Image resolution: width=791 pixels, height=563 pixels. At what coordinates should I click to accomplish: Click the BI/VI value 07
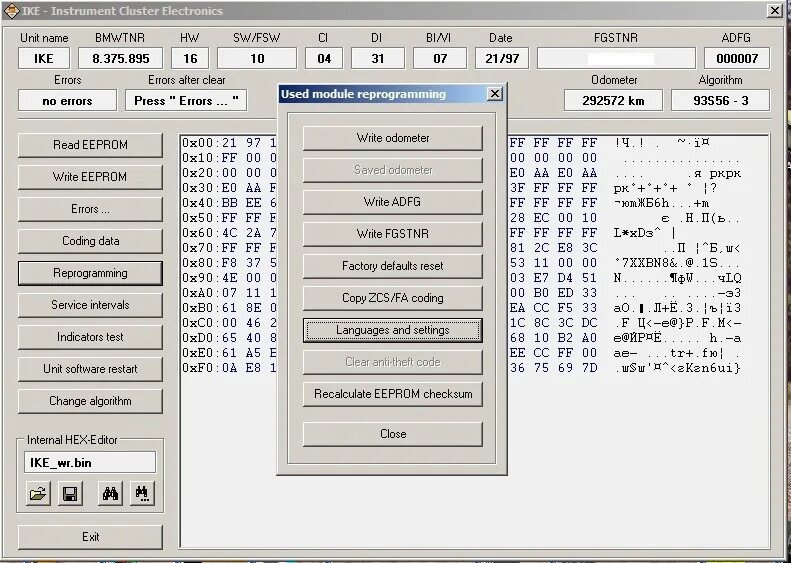coord(440,59)
